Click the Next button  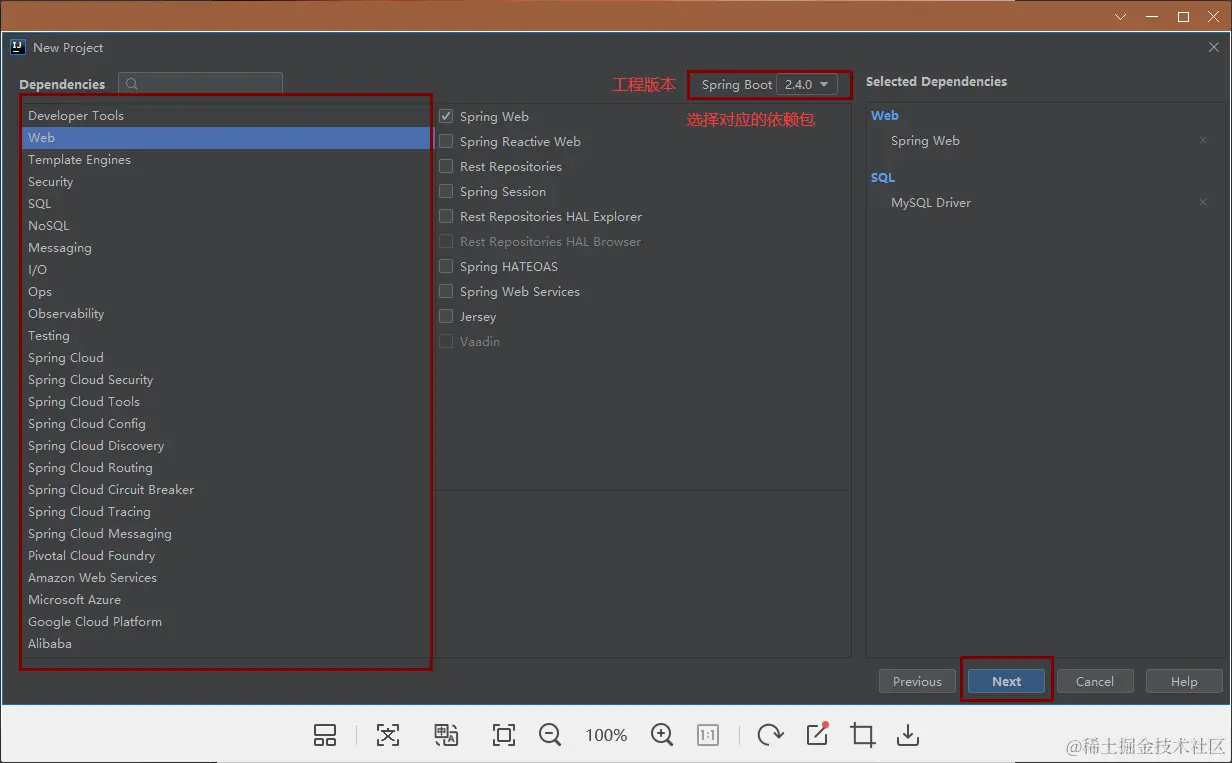coord(1006,681)
